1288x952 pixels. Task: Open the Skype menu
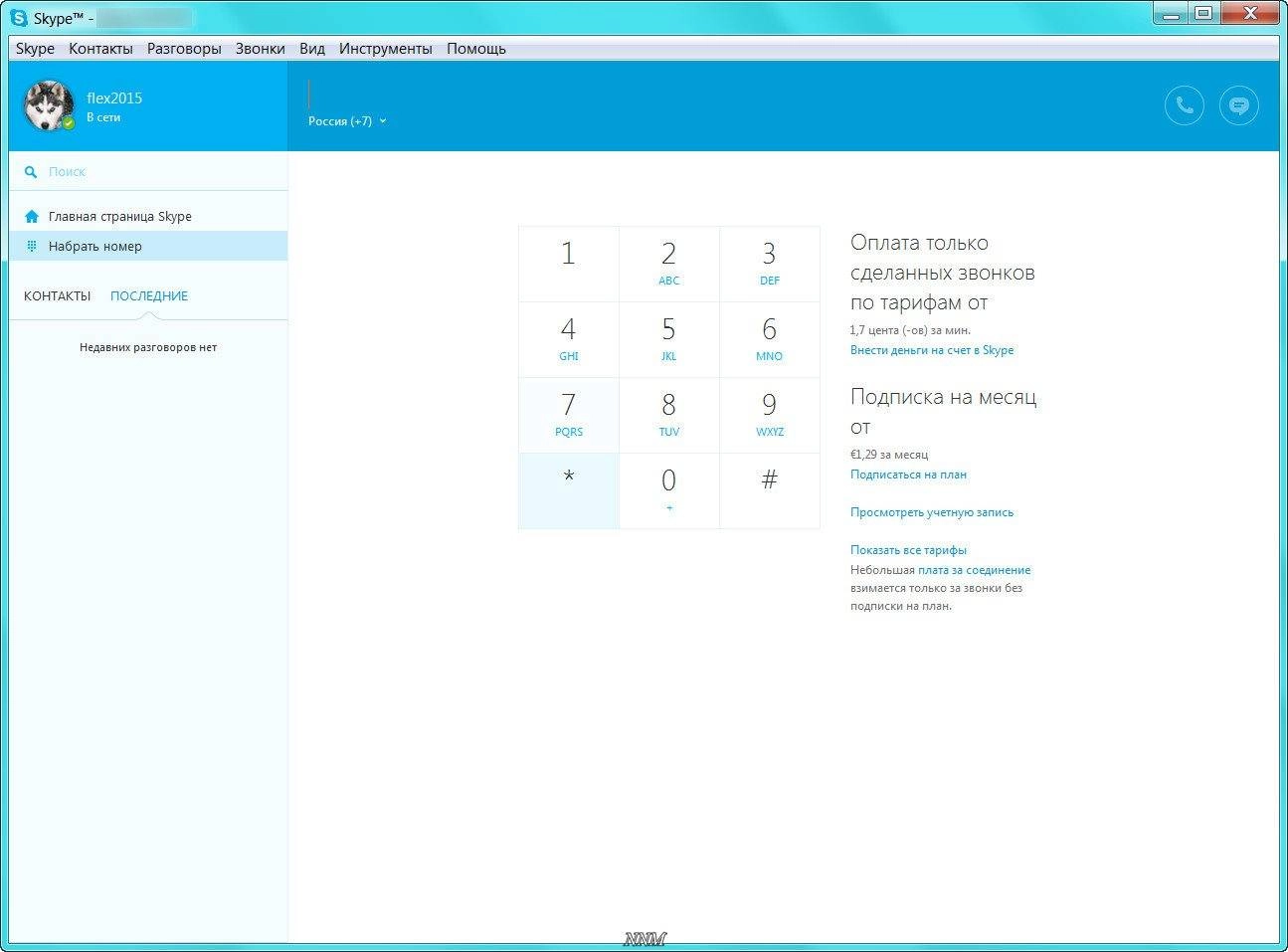pyautogui.click(x=35, y=49)
